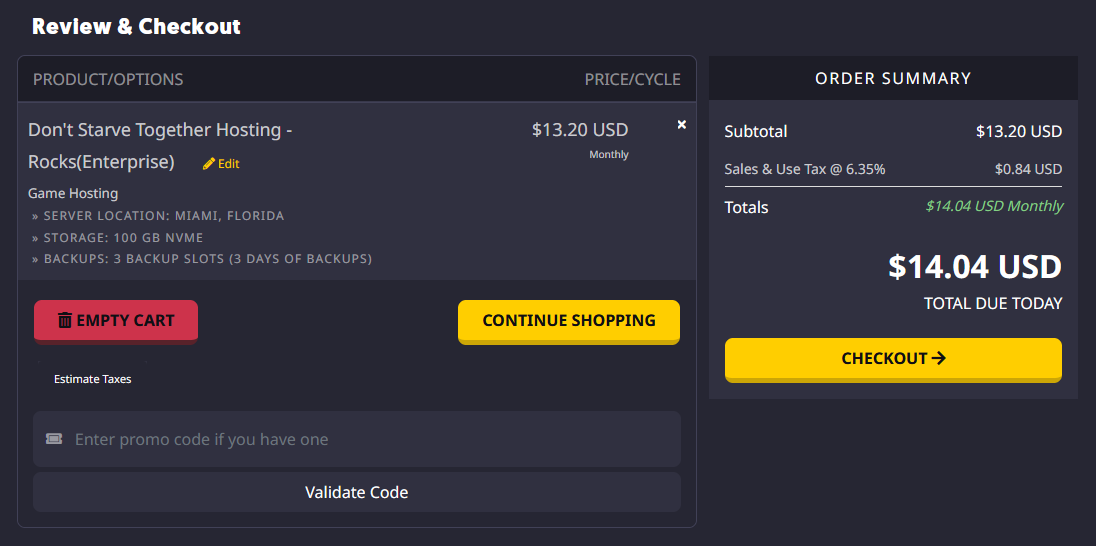
Task: Click the Storage: 100 GB NVMe option line
Action: click(x=117, y=237)
